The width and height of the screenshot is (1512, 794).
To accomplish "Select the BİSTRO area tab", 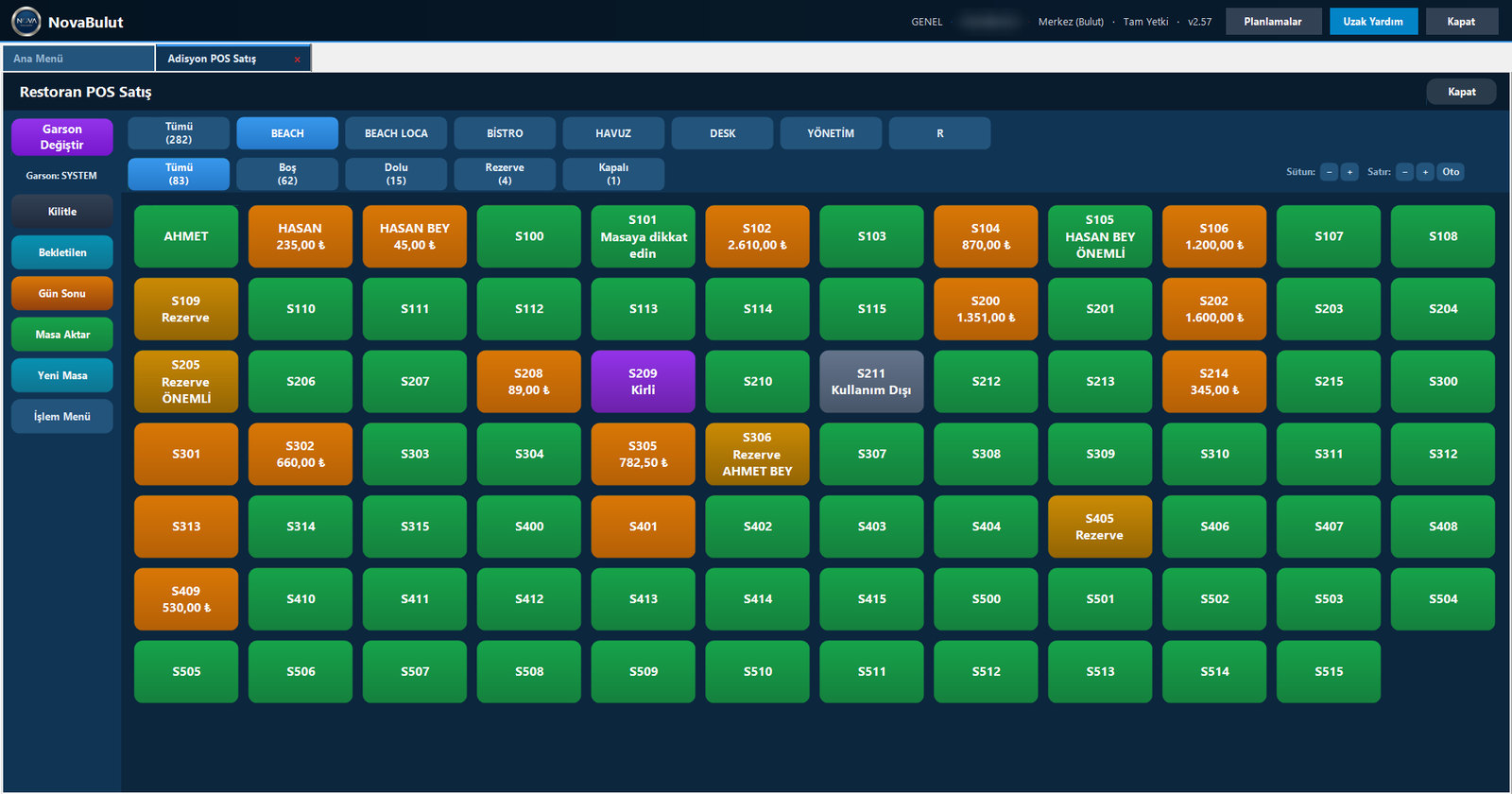I will click(505, 133).
